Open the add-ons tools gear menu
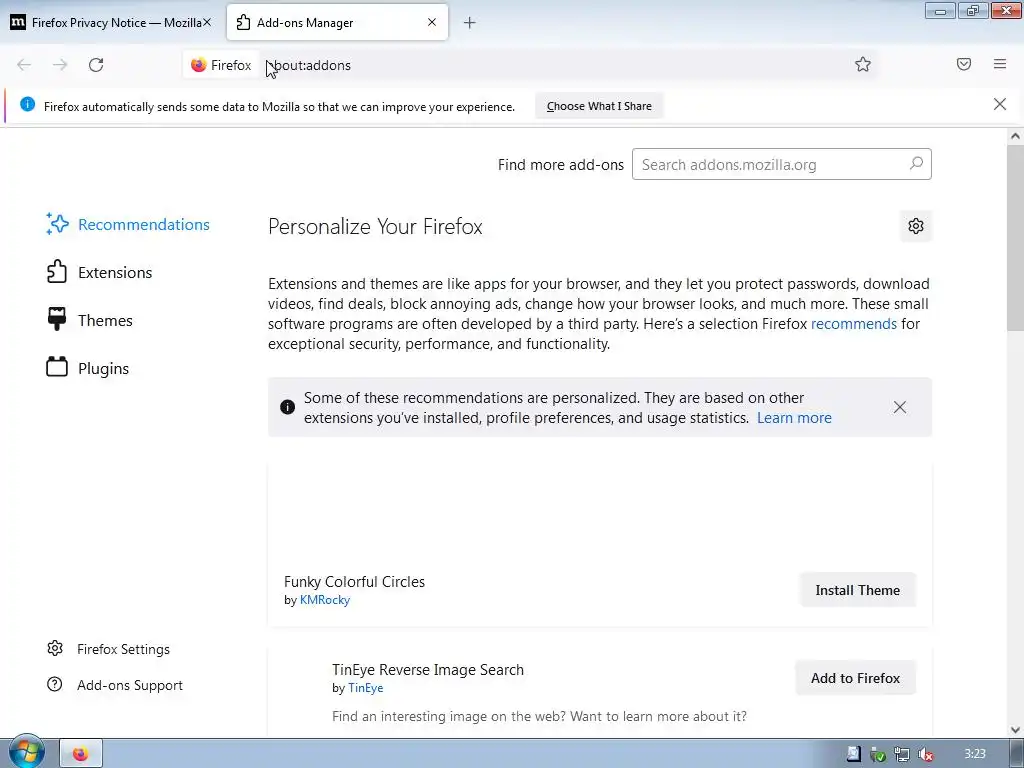This screenshot has height=768, width=1024. (x=916, y=226)
